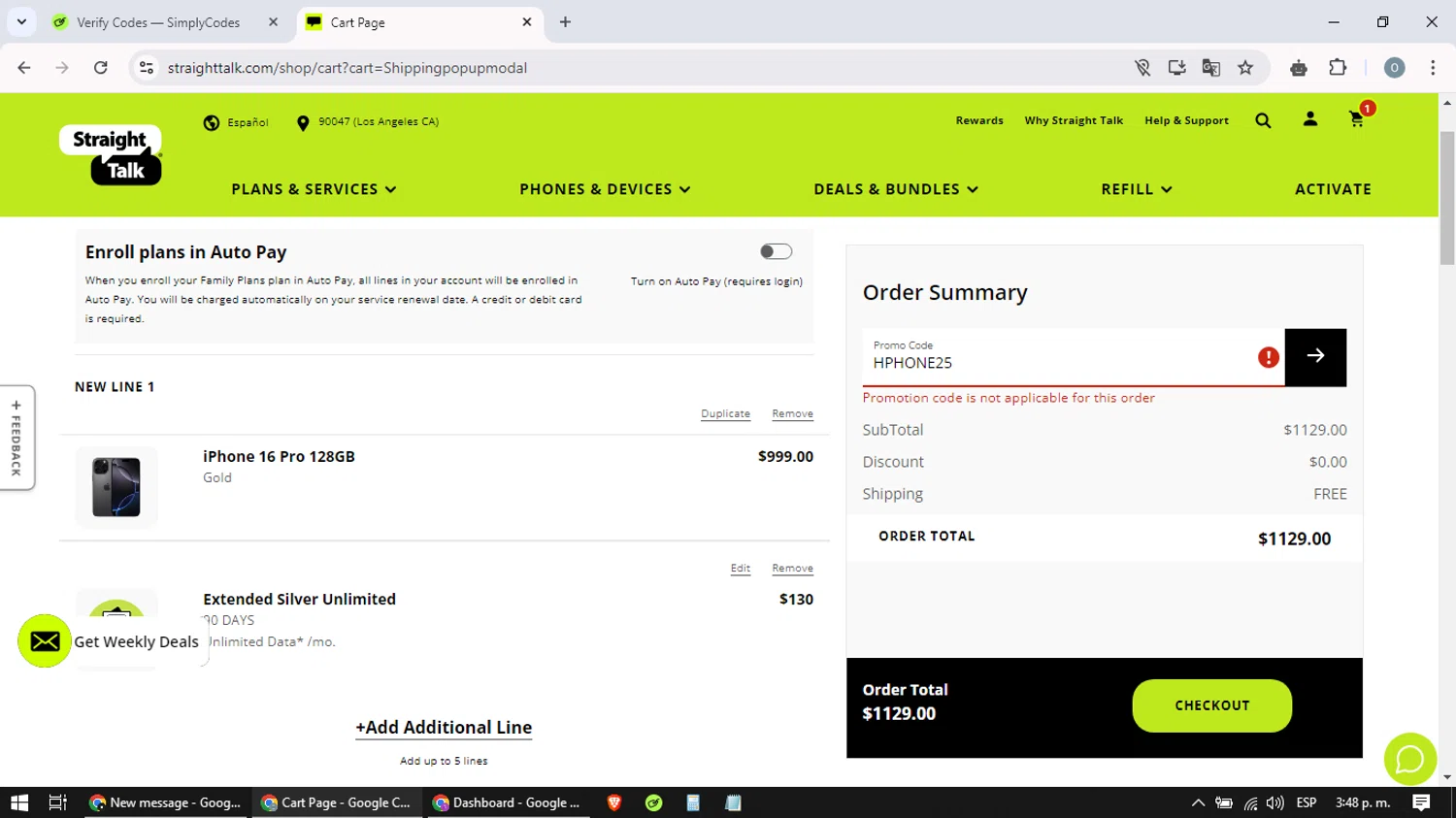The width and height of the screenshot is (1456, 818).
Task: Expand the Deals & Bundles menu
Action: pos(896,189)
